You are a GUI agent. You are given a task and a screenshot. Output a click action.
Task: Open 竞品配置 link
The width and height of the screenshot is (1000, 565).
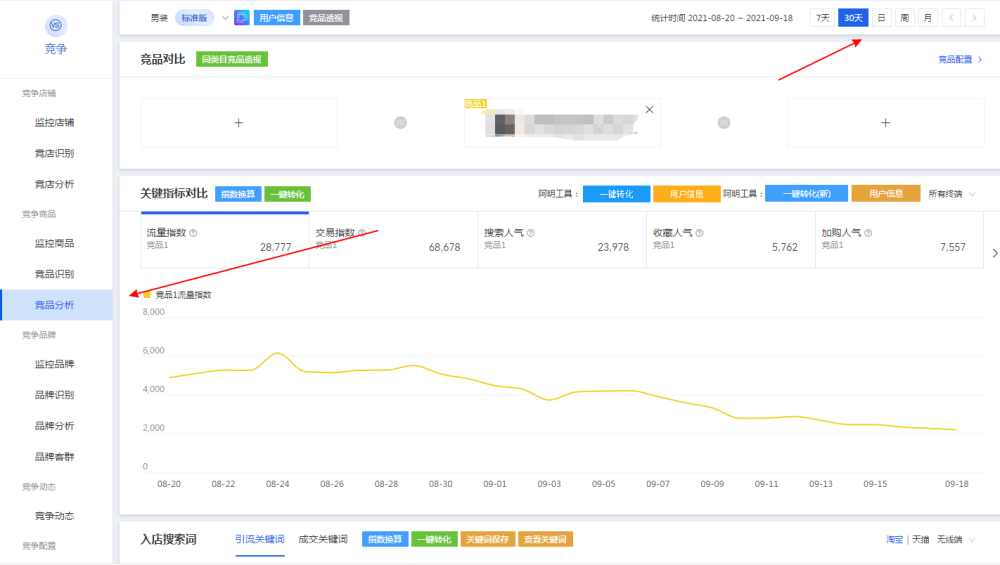click(960, 59)
